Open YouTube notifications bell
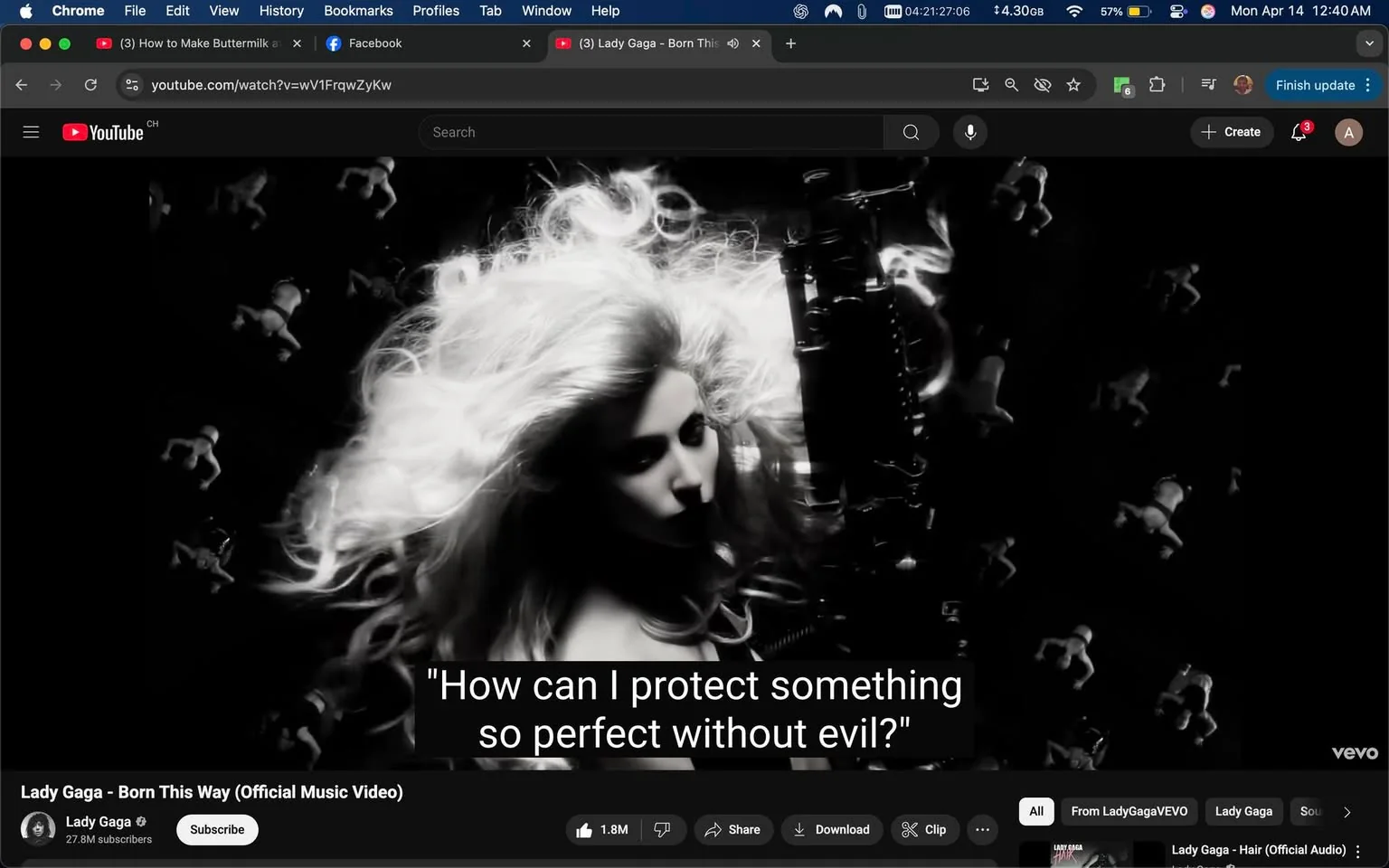1389x868 pixels. click(x=1299, y=132)
